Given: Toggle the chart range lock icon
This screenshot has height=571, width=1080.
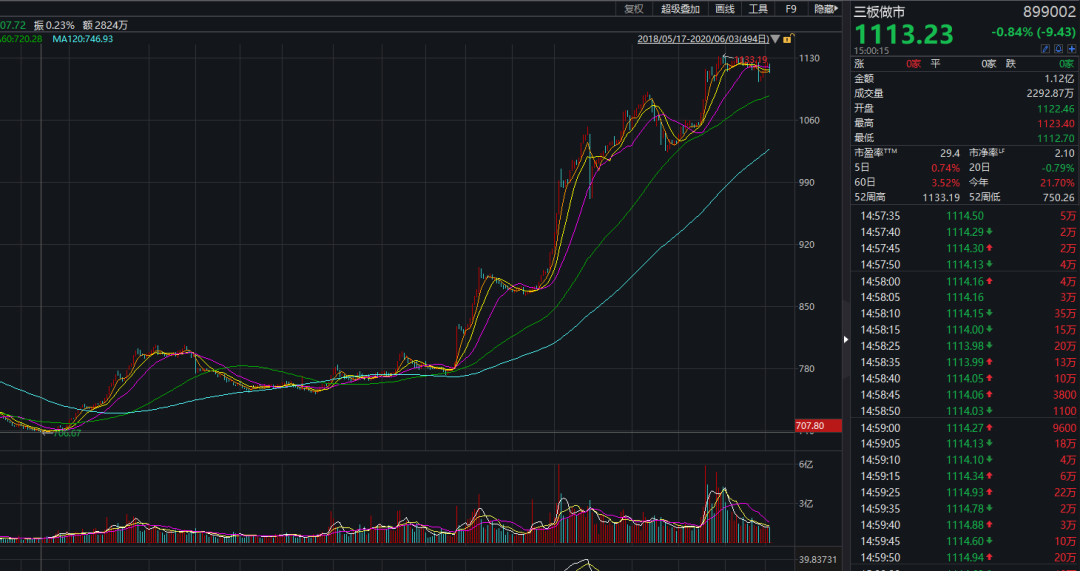Looking at the screenshot, I should pyautogui.click(x=787, y=39).
